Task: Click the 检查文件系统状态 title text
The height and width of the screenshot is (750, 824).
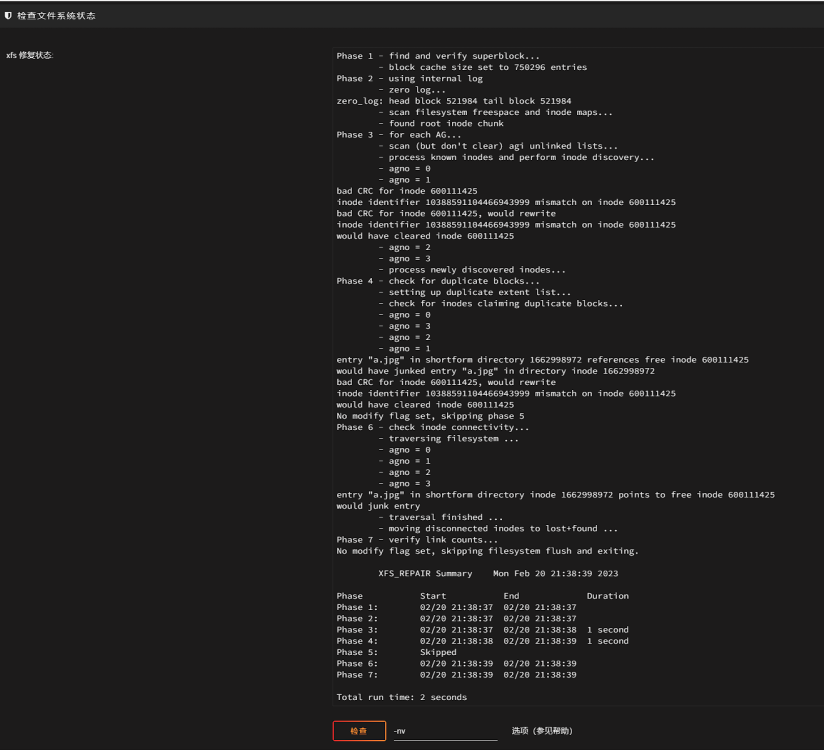Action: (56, 16)
